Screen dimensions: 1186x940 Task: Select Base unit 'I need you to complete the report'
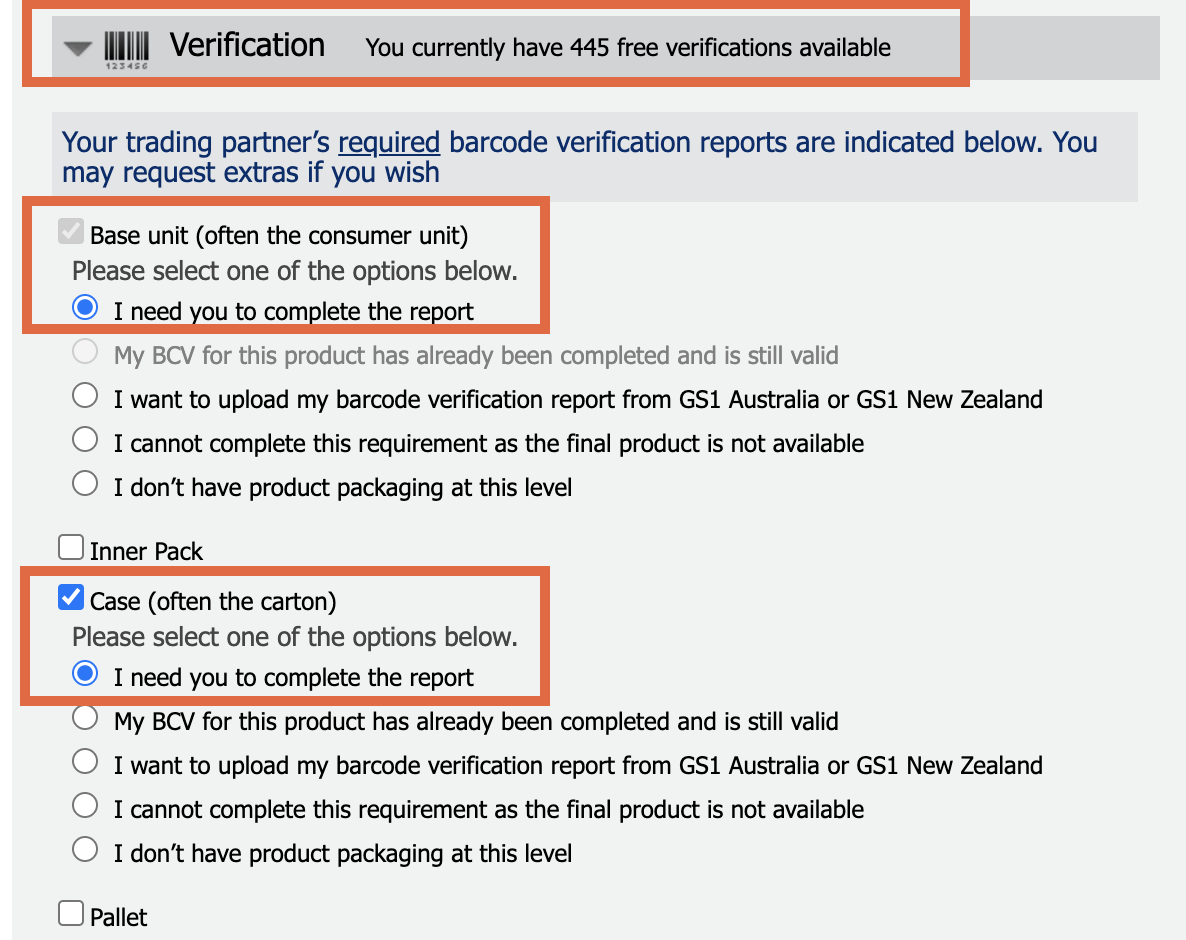(85, 308)
